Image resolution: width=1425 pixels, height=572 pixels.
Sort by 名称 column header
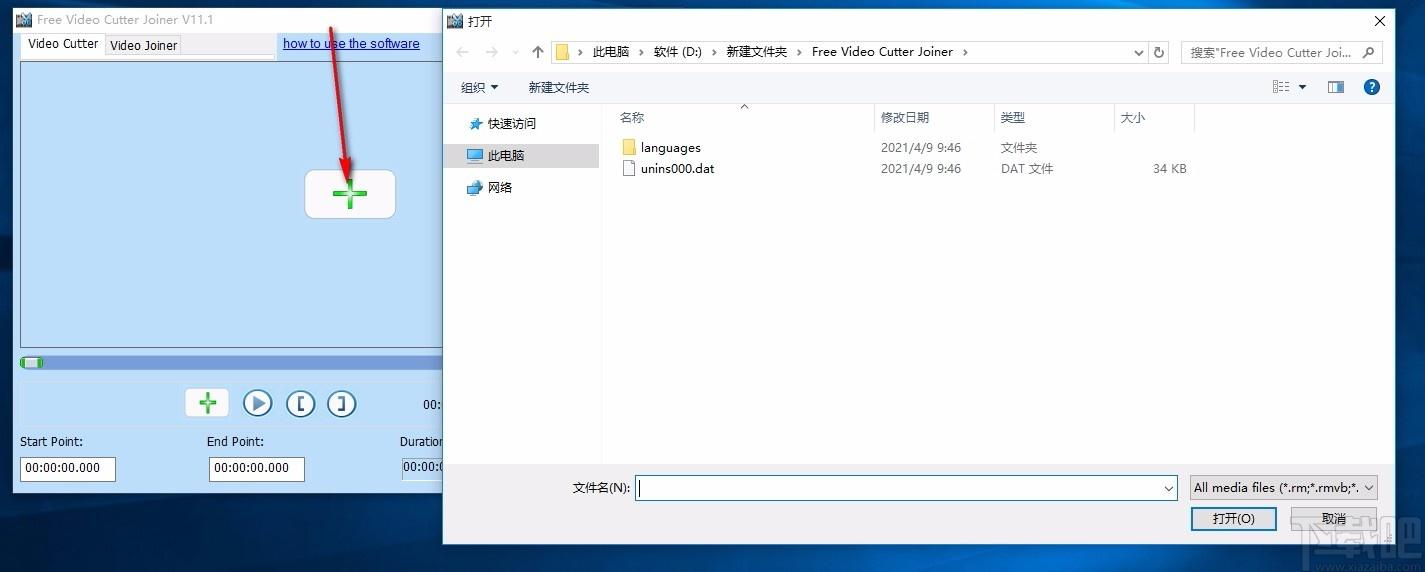632,118
